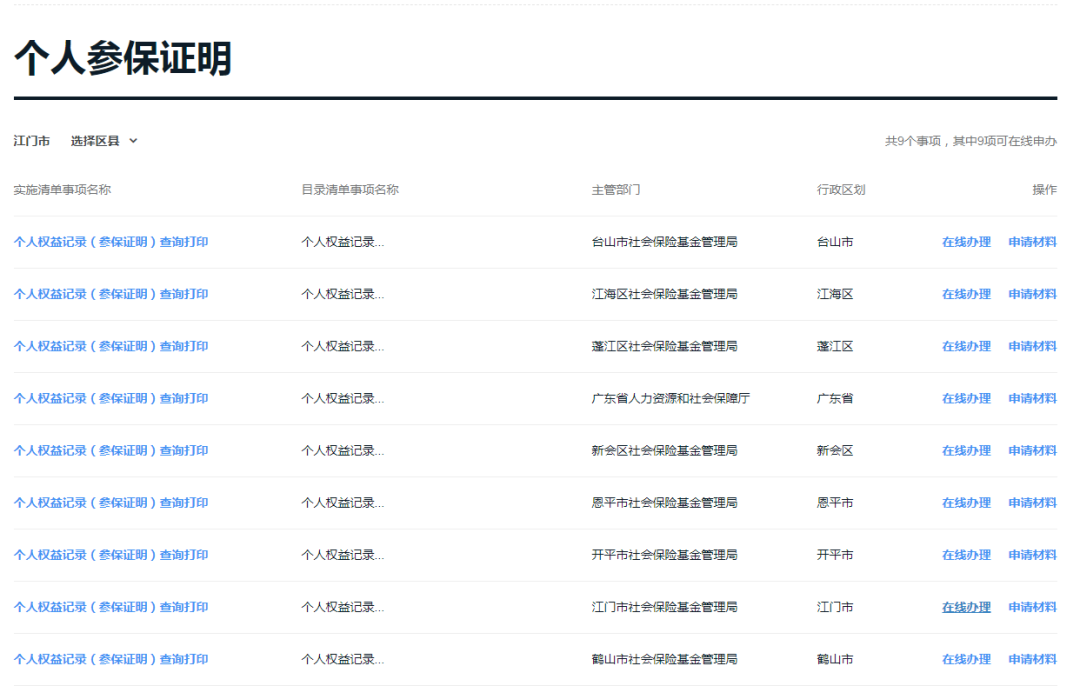Open the query-print link for 台山市
Viewport: 1080px width, 686px height.
pos(110,241)
